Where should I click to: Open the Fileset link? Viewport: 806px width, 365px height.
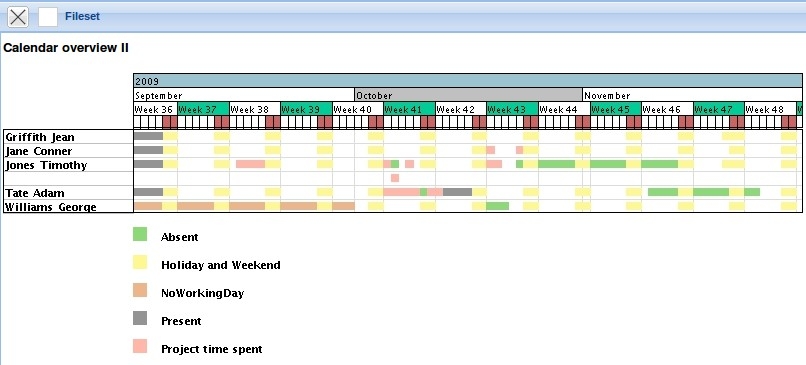82,16
